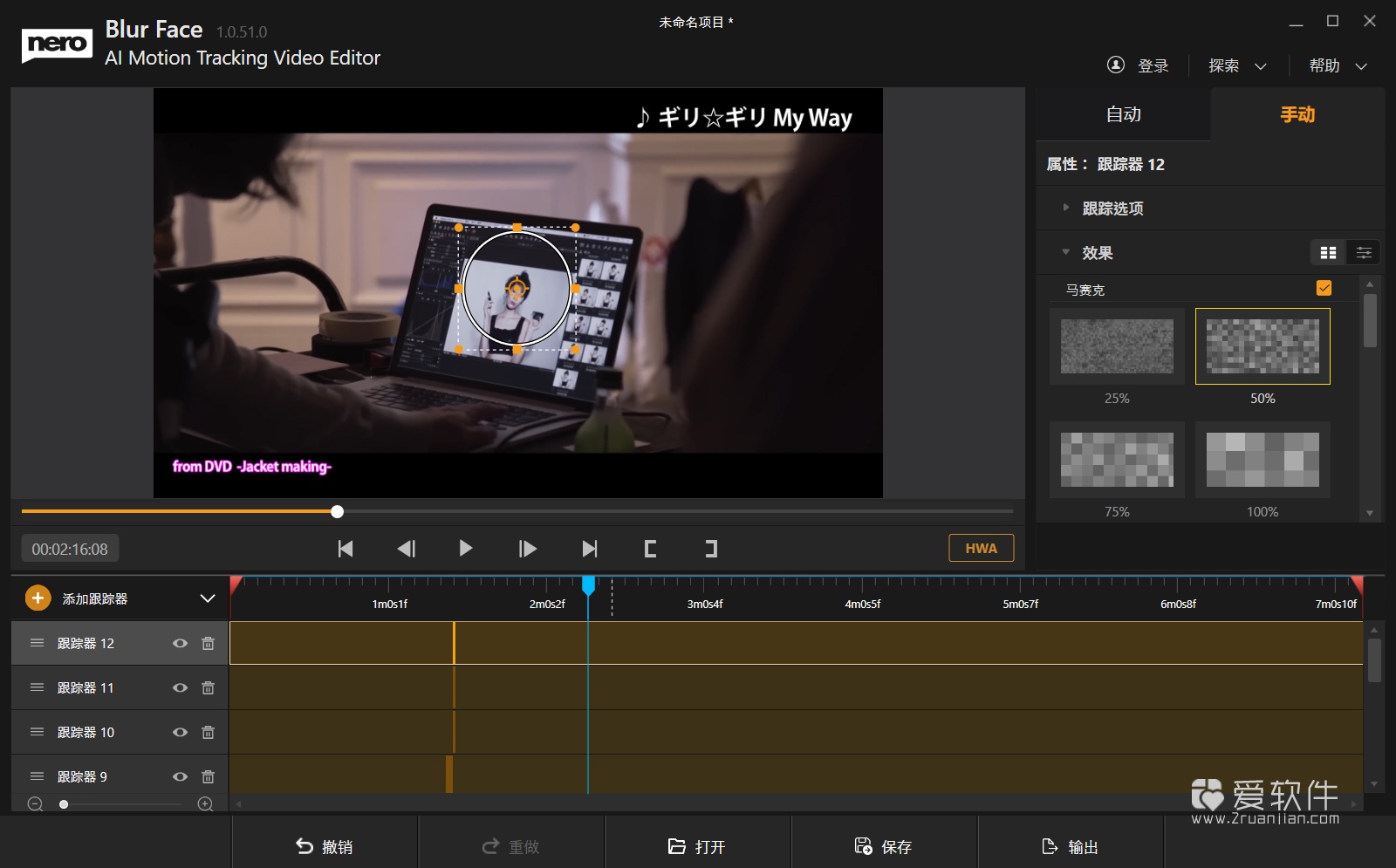Toggle visibility of 跟踪器 10
Viewport: 1396px width, 868px height.
(x=180, y=733)
